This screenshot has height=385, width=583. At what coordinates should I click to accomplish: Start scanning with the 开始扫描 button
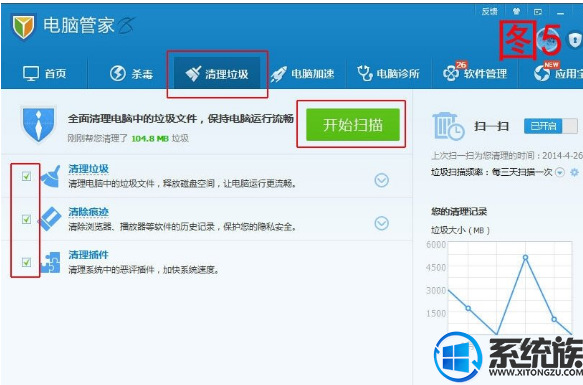point(353,125)
